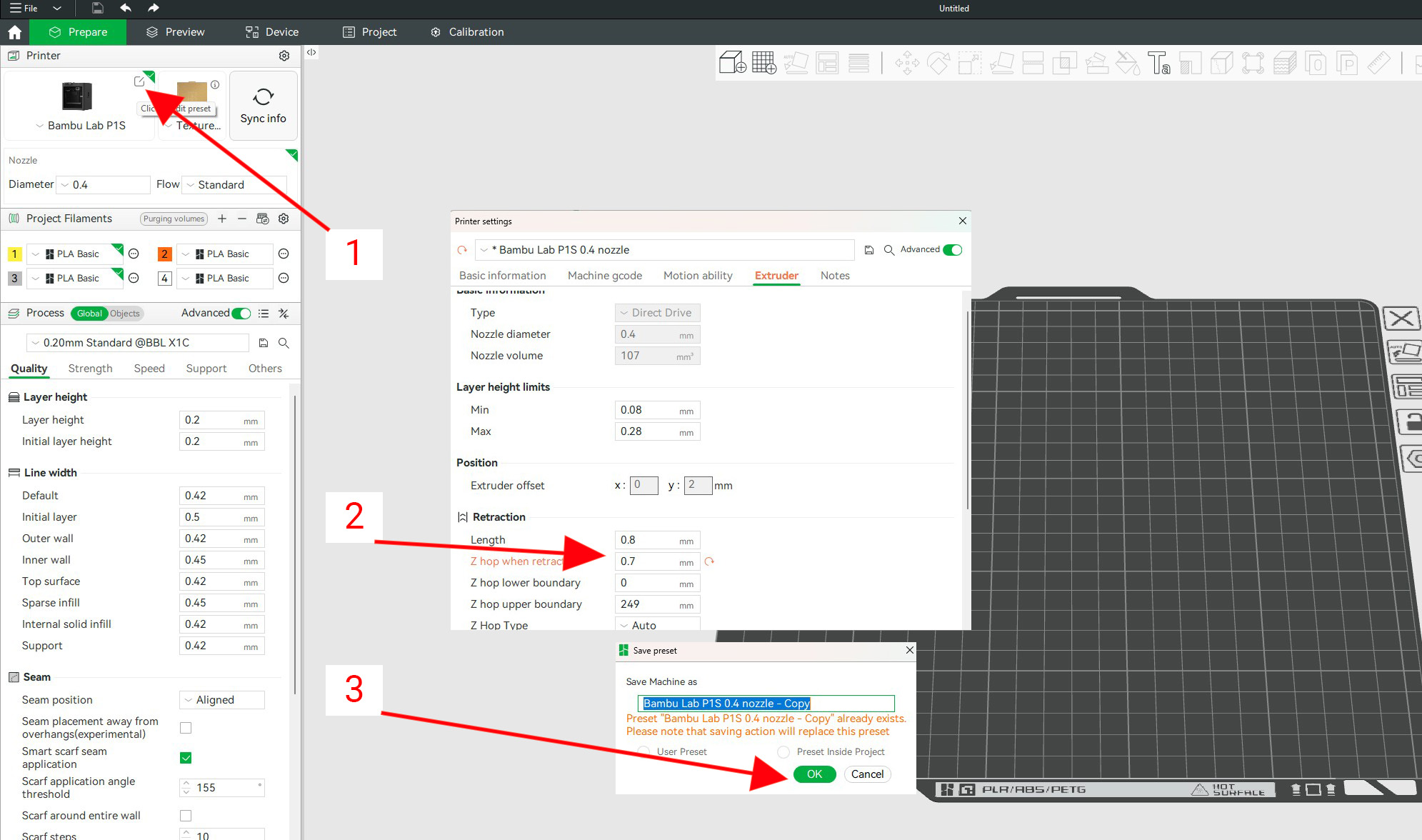Open the nozzle Diameter dropdown
This screenshot has height=840, width=1422.
[104, 185]
